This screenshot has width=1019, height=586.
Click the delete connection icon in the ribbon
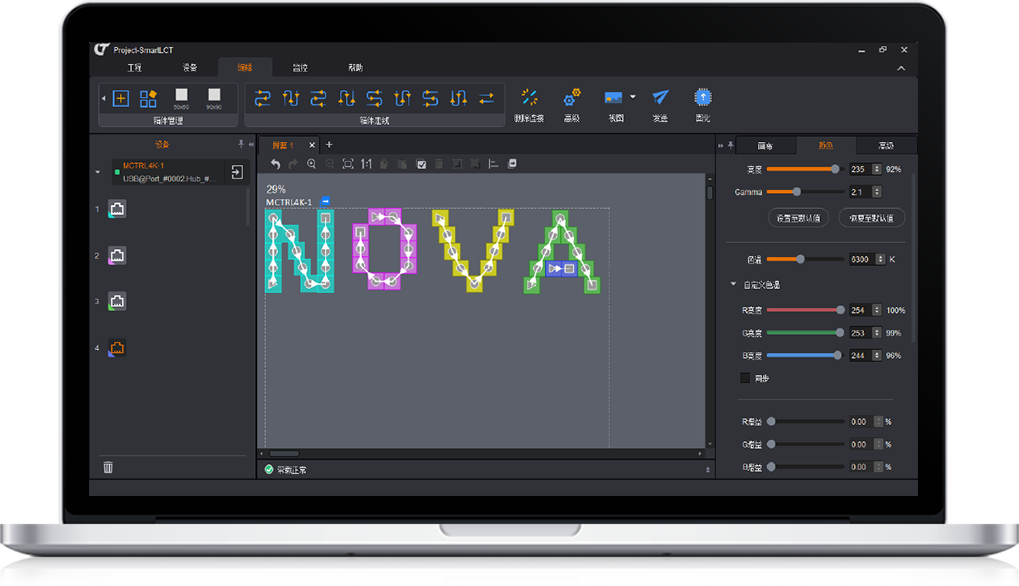tap(529, 97)
